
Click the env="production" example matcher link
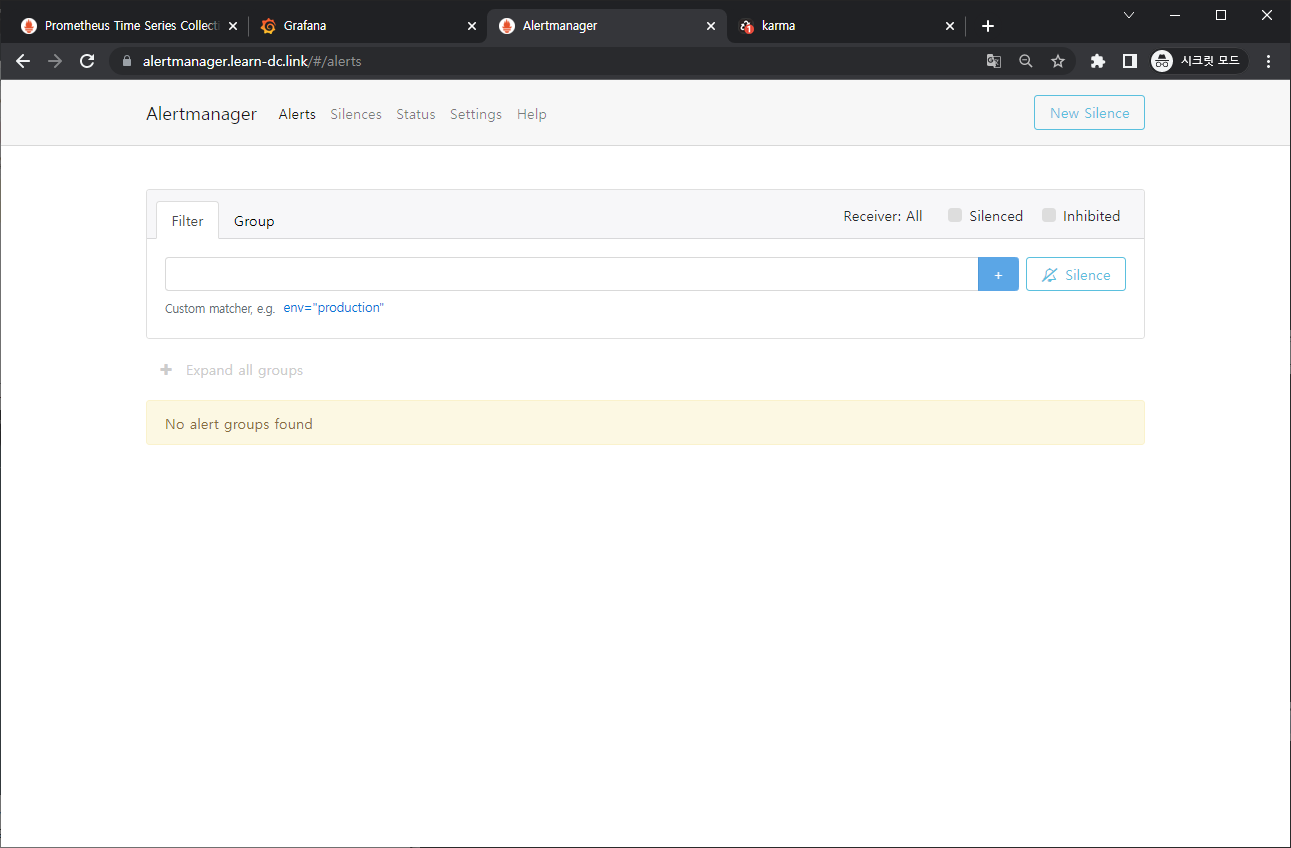333,308
